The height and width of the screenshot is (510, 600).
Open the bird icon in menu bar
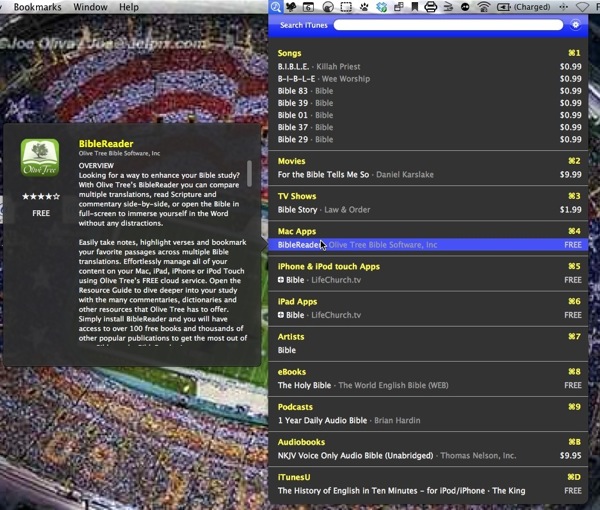click(x=292, y=7)
